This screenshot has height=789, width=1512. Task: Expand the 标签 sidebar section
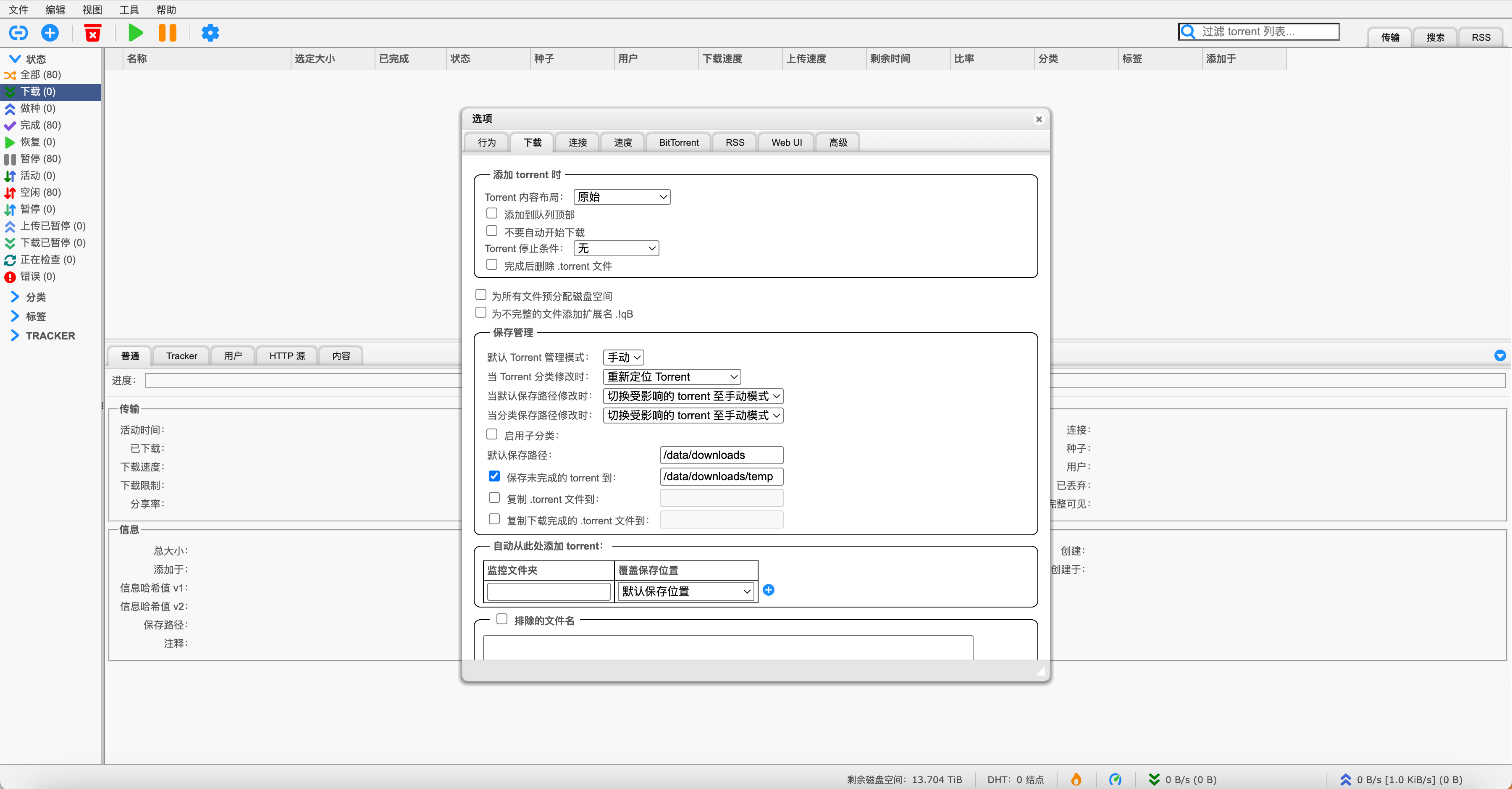(15, 316)
